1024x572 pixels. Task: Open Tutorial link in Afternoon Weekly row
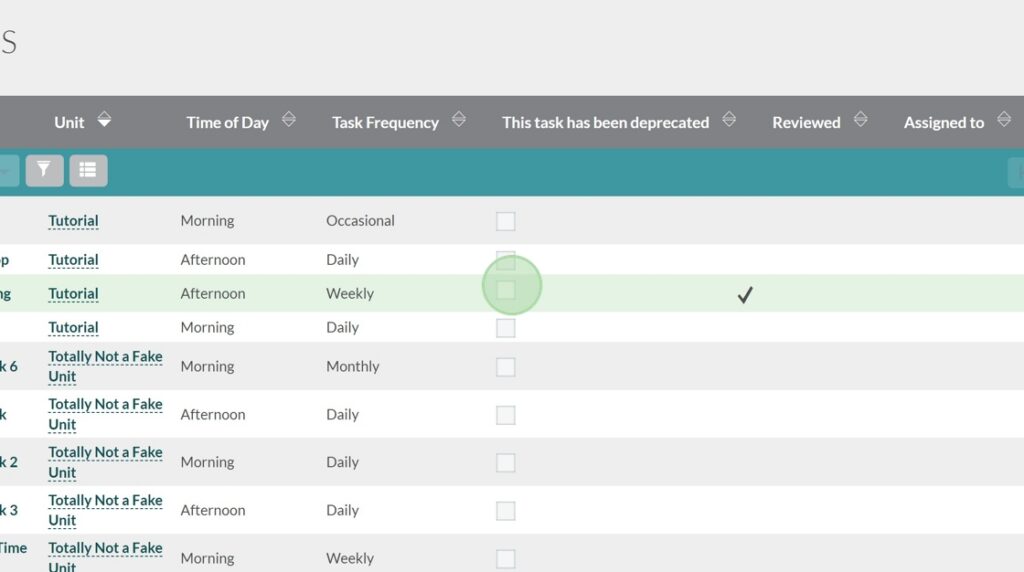tap(73, 294)
